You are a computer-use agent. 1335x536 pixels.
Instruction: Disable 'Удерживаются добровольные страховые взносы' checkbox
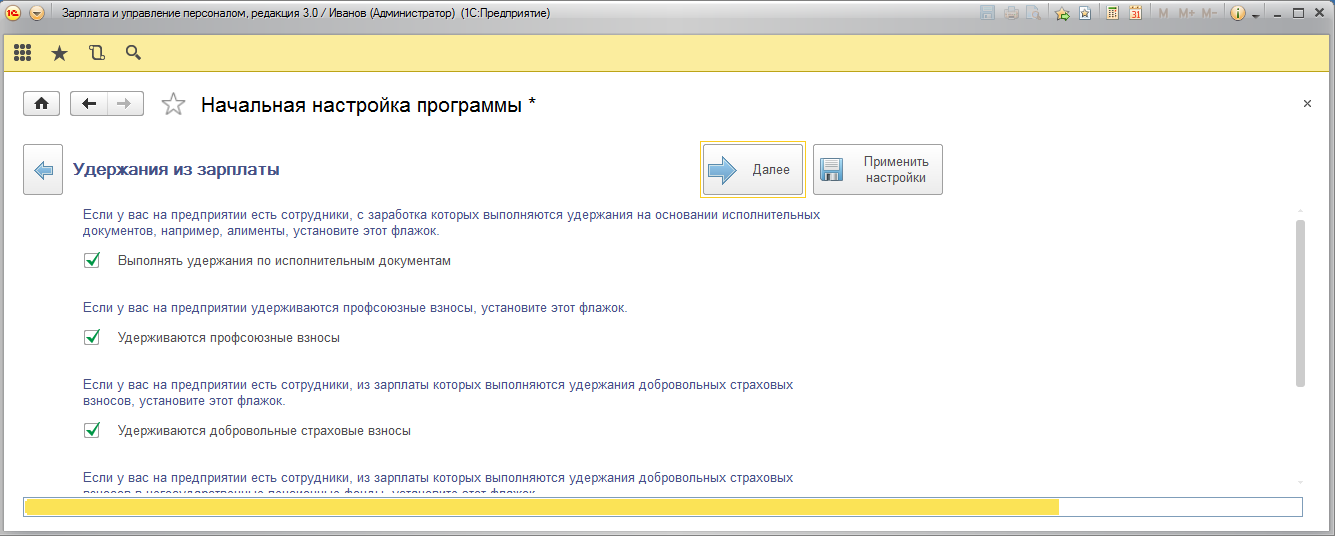pos(92,431)
